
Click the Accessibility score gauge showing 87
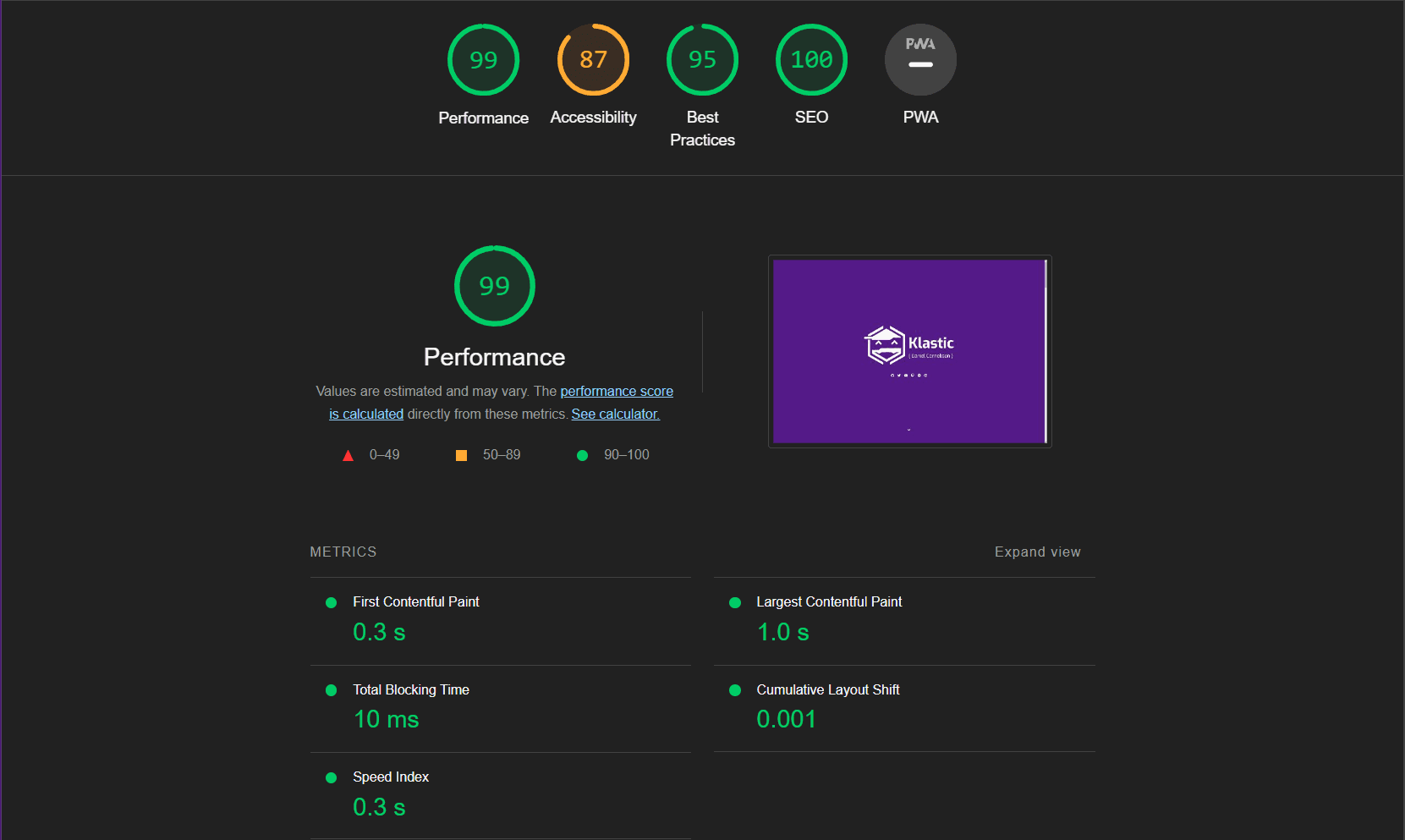tap(593, 60)
